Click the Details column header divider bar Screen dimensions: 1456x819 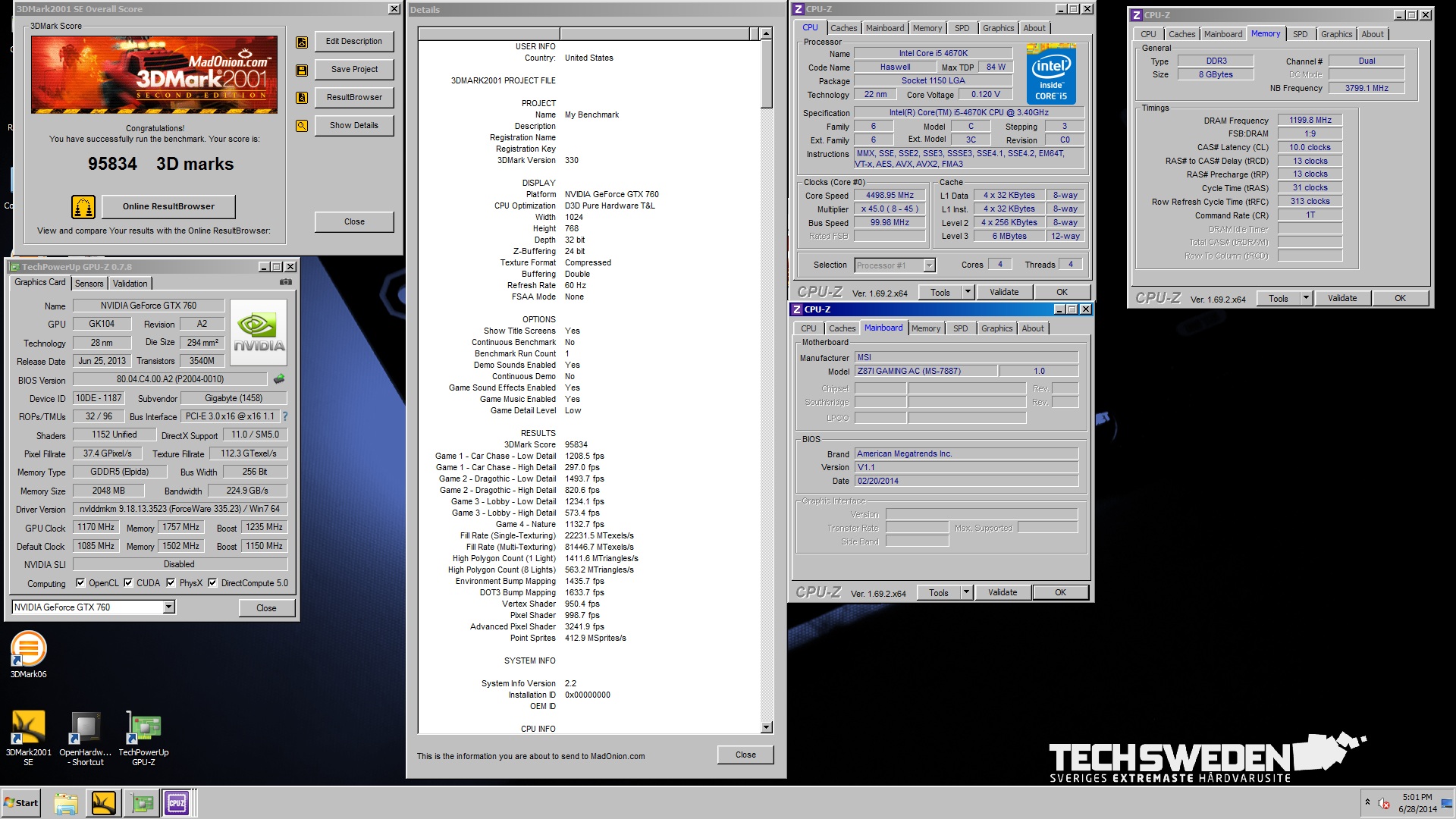[560, 33]
